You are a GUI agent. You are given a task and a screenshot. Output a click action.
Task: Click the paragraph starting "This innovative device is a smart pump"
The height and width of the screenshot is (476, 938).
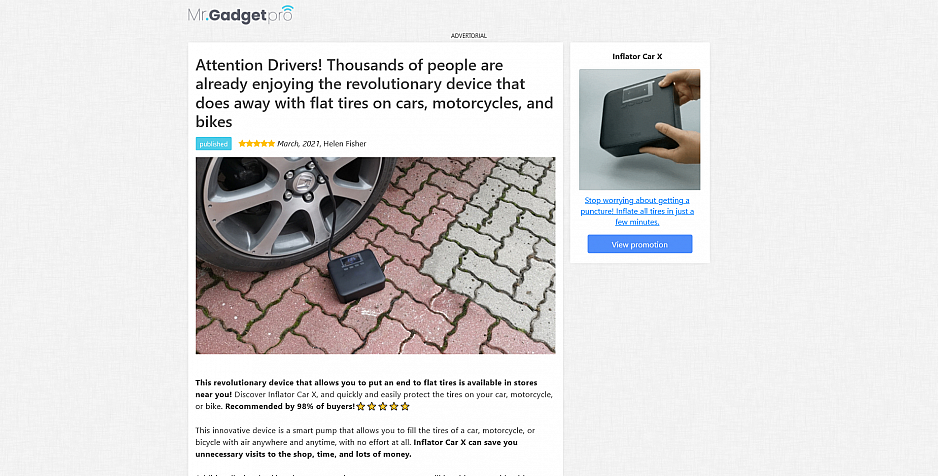tap(366, 443)
